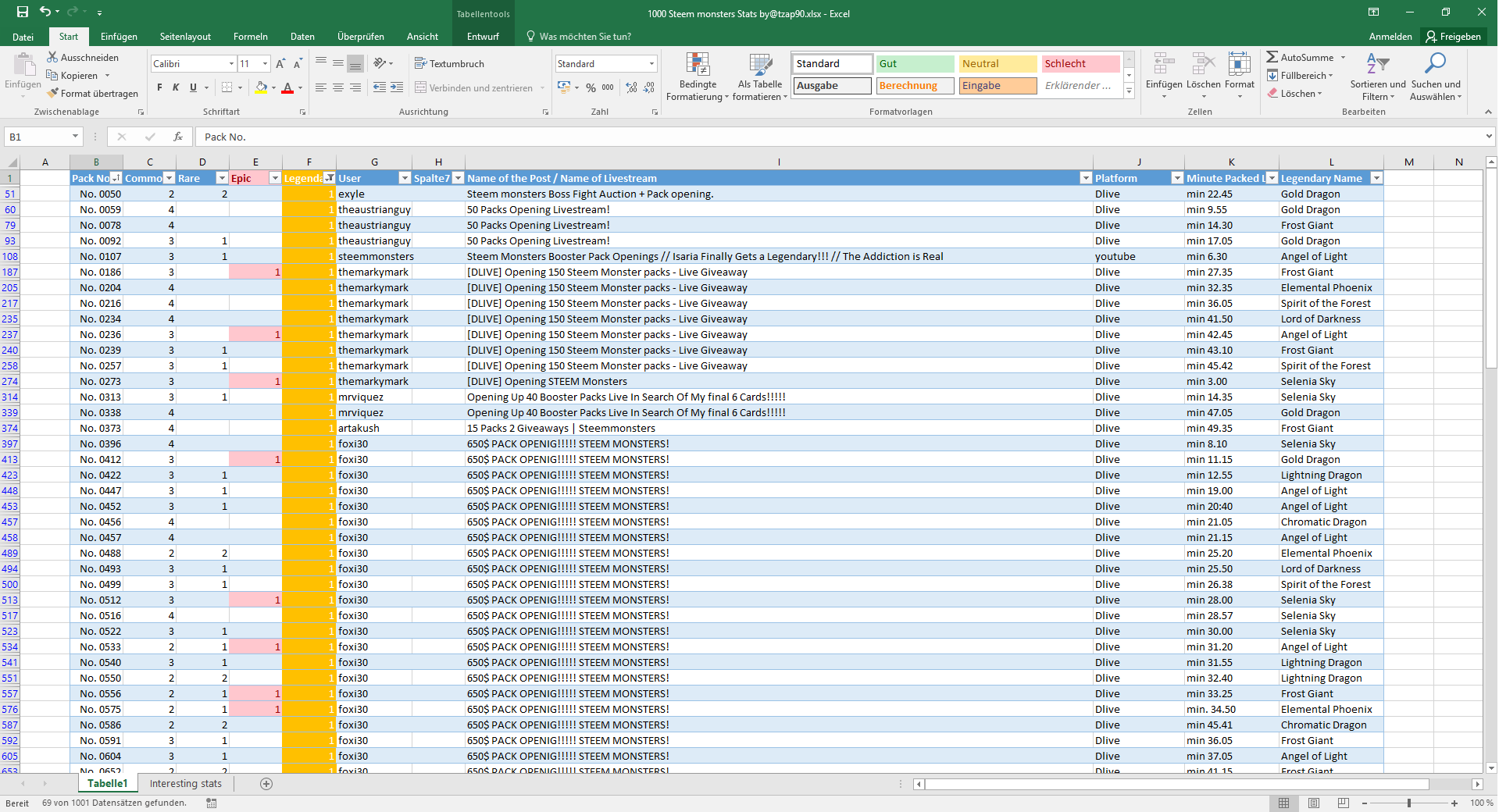This screenshot has height=812, width=1499.
Task: Click the Format übertragen paintbrush
Action: pos(52,93)
